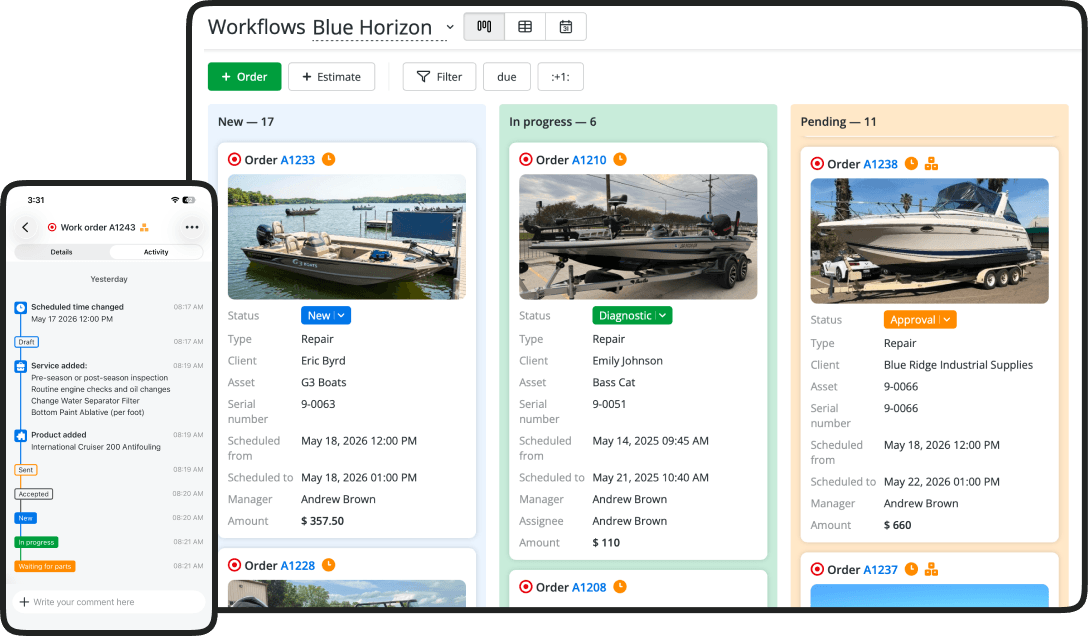Viewport: 1088px width, 640px height.
Task: Click the Service added activity icon
Action: tap(21, 367)
